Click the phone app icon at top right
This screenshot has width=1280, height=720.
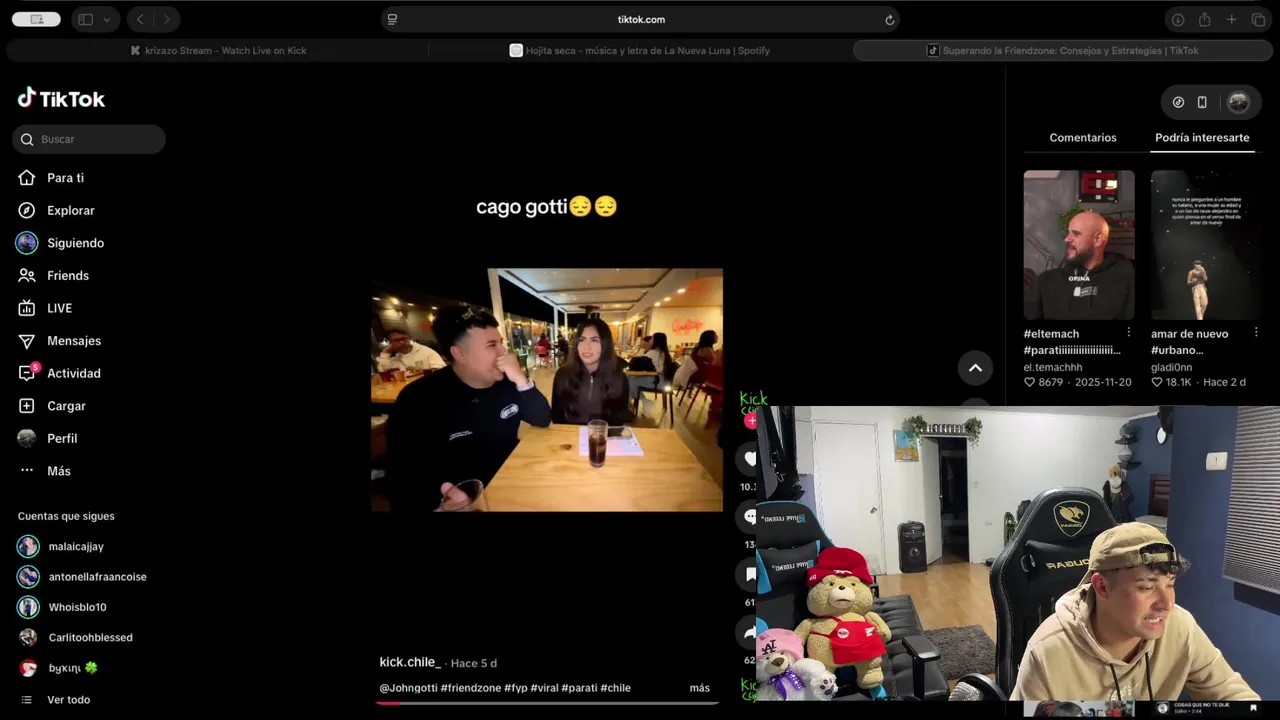[x=1202, y=102]
